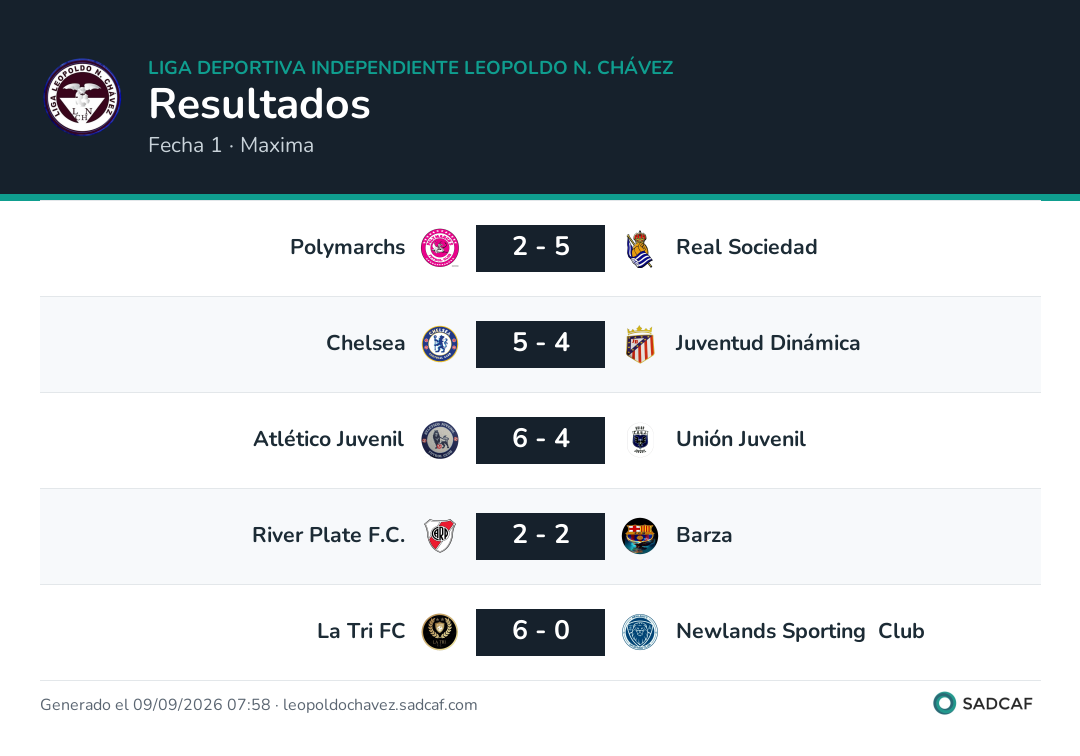Click the Juventud Dinámica striped crest
Image resolution: width=1080 pixels, height=756 pixels.
(640, 344)
